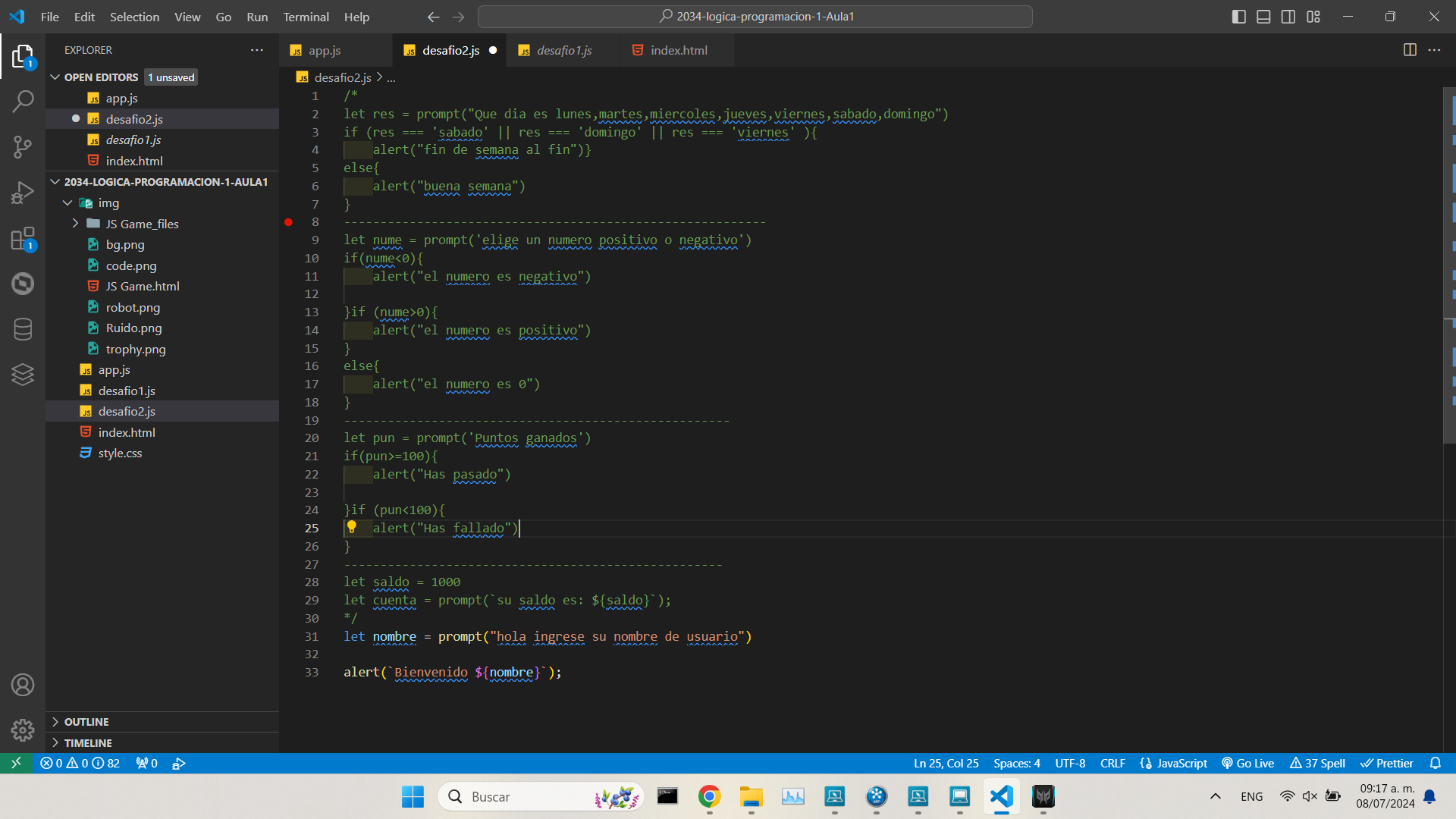Open the breadcrumb desafio2.js
Viewport: 1456px width, 819px height.
342,77
